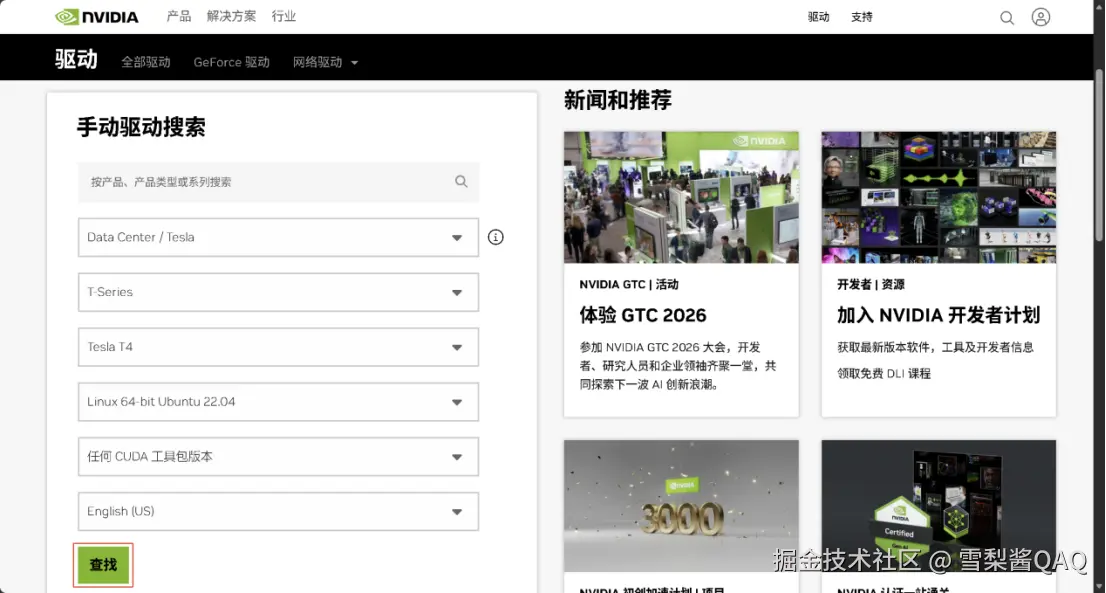Open the 行业 menu

(x=284, y=16)
